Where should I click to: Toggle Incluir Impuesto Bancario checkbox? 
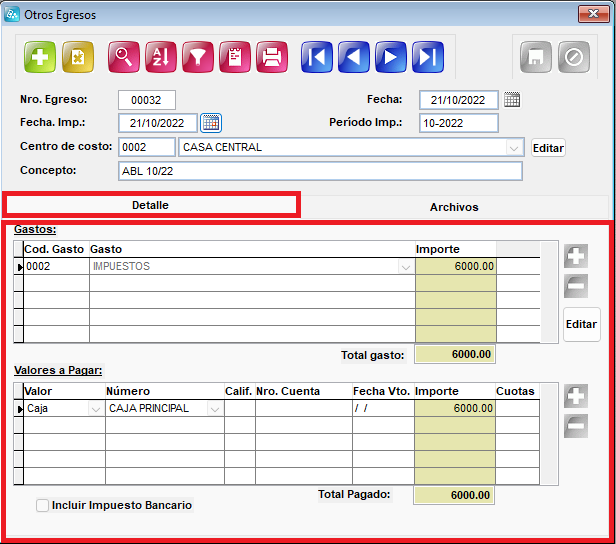coord(42,506)
